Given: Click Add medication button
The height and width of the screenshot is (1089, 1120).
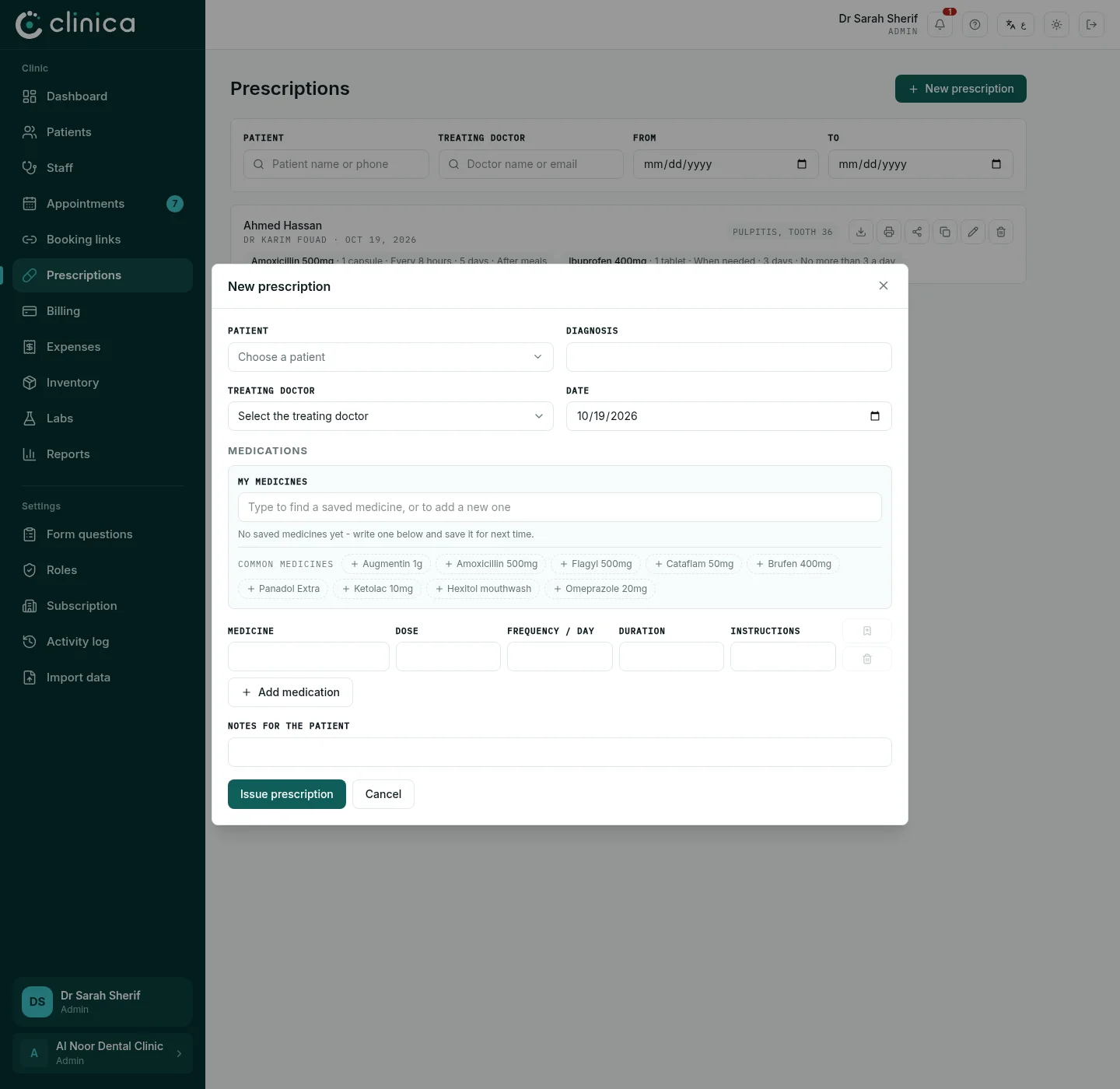Looking at the screenshot, I should coord(290,692).
